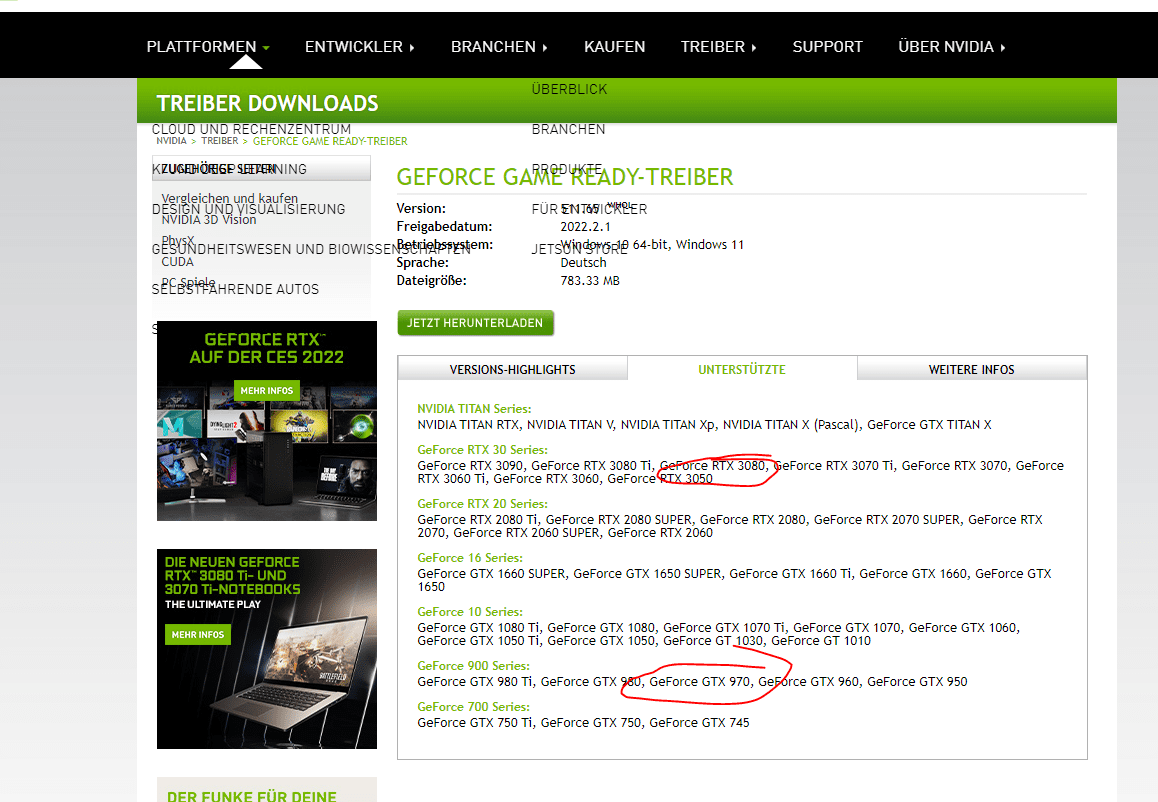Click the GeForce 10 Series heading

[x=470, y=611]
